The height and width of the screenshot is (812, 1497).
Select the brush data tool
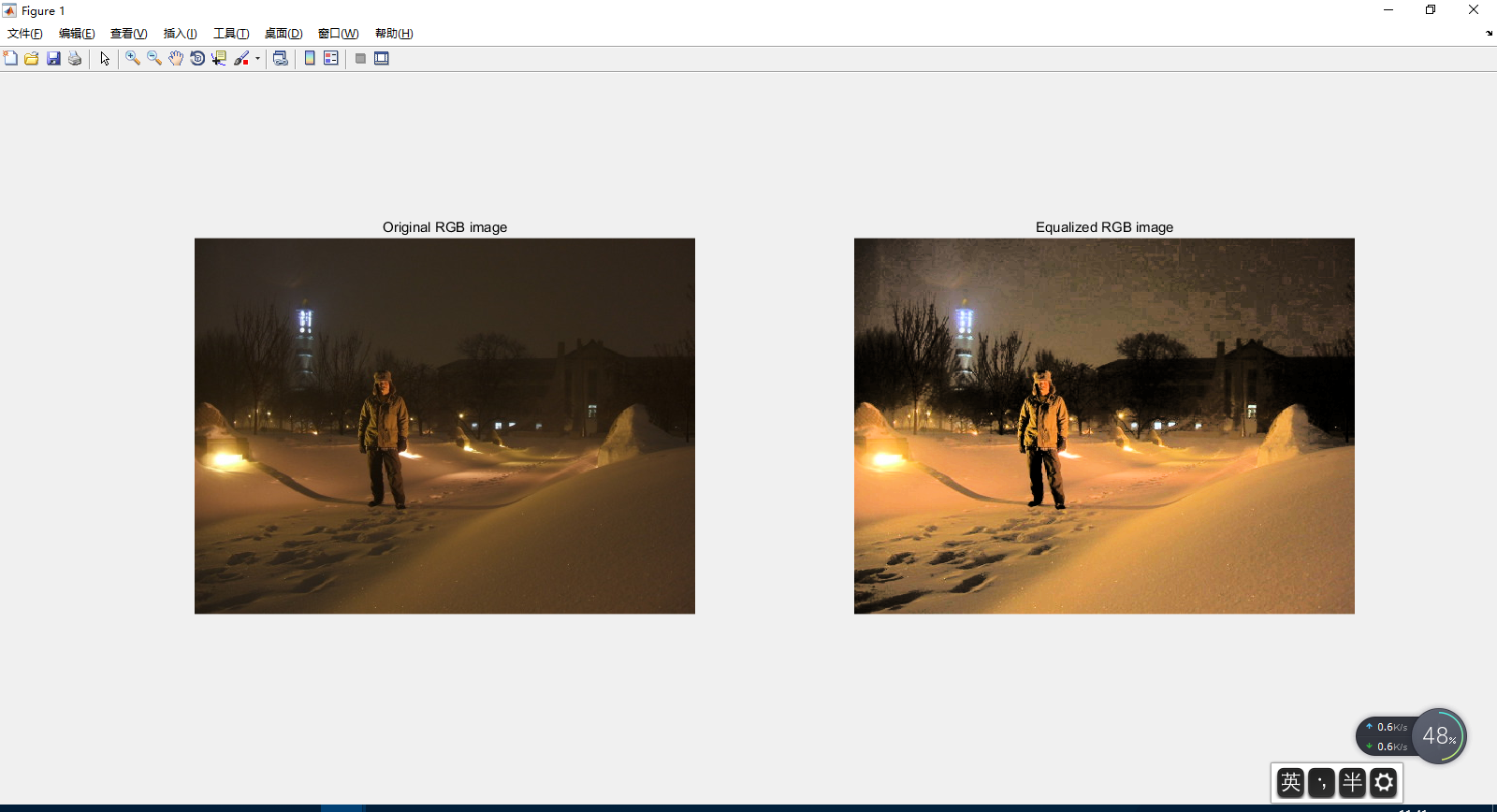tap(241, 58)
